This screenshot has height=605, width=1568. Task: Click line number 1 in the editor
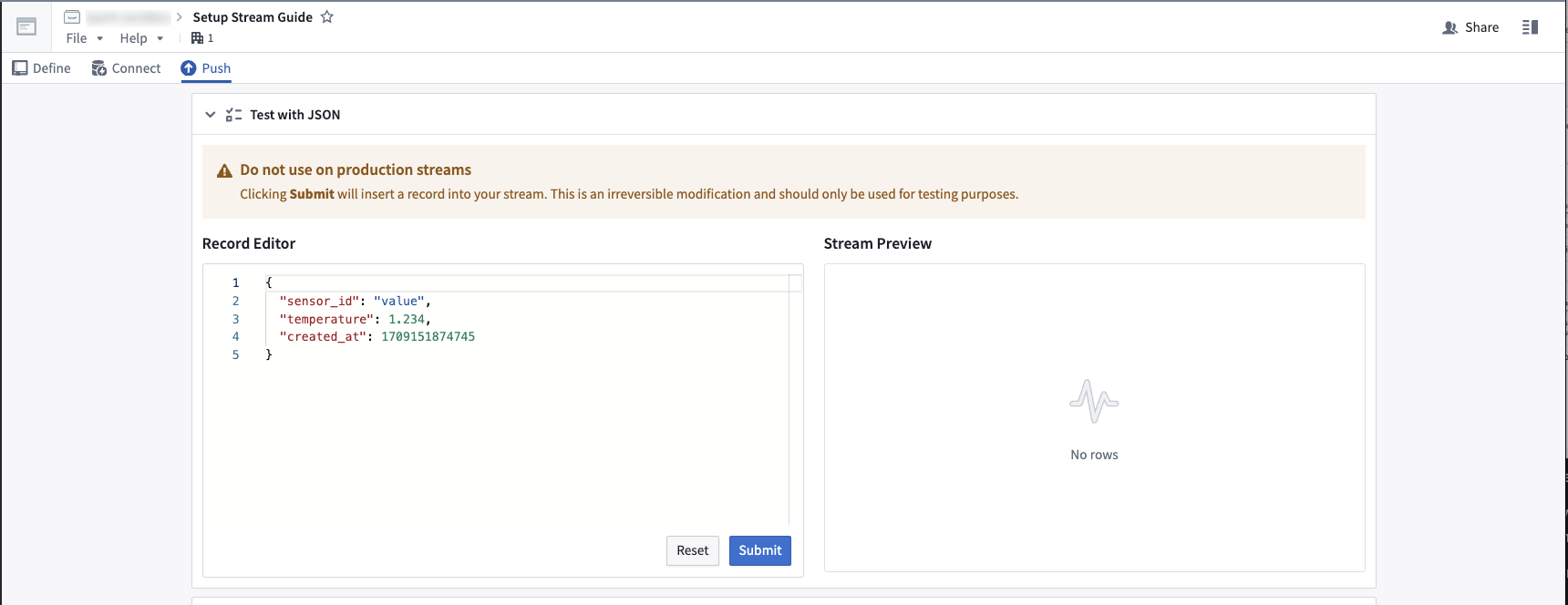(x=235, y=282)
